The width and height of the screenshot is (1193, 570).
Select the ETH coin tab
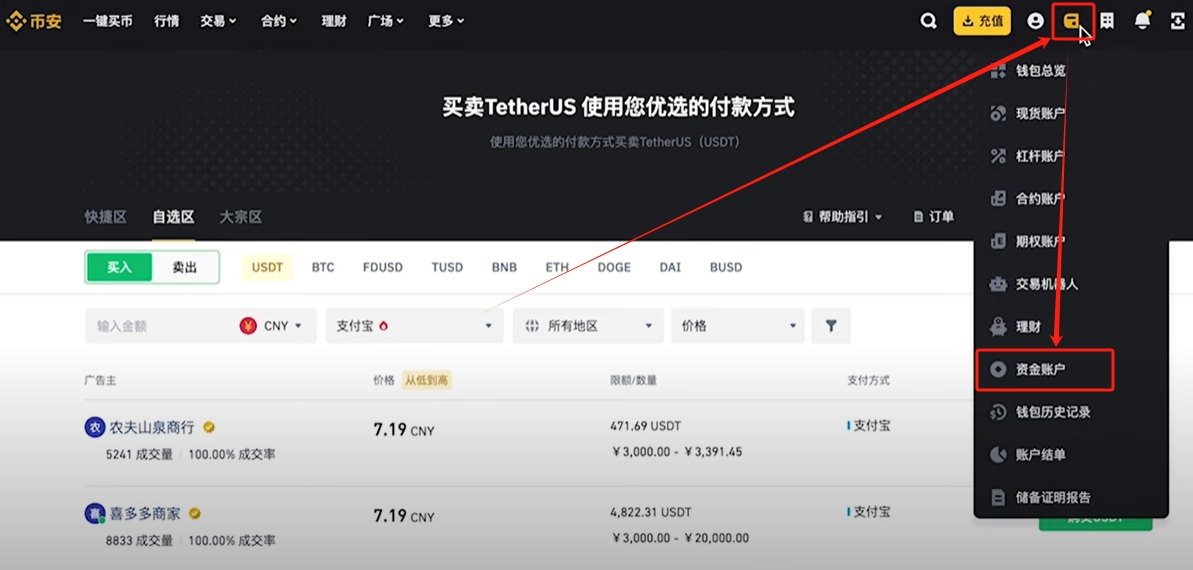coord(557,267)
